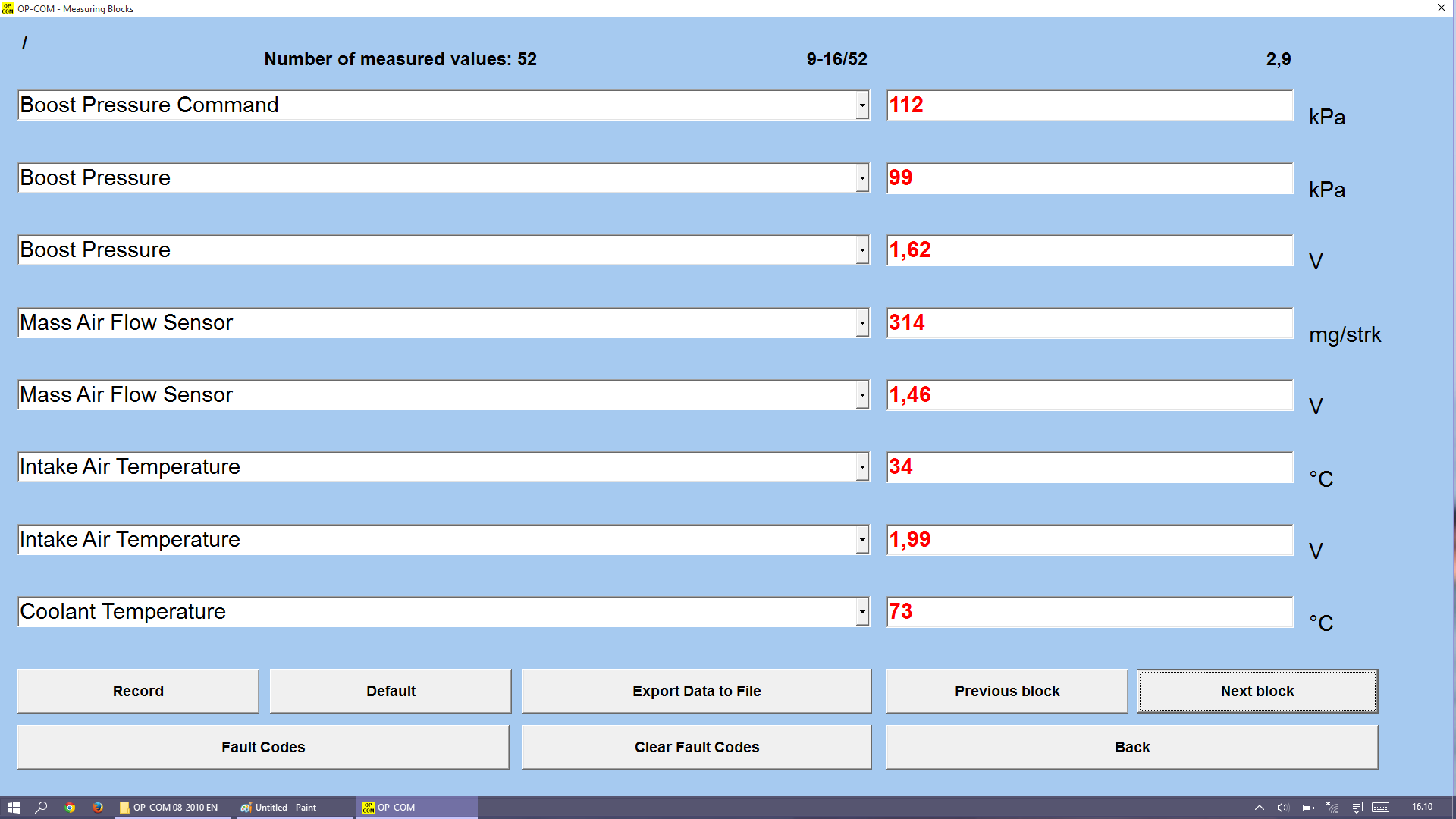Image resolution: width=1456 pixels, height=819 pixels.
Task: Launch Firefox from the taskbar
Action: coord(98,808)
